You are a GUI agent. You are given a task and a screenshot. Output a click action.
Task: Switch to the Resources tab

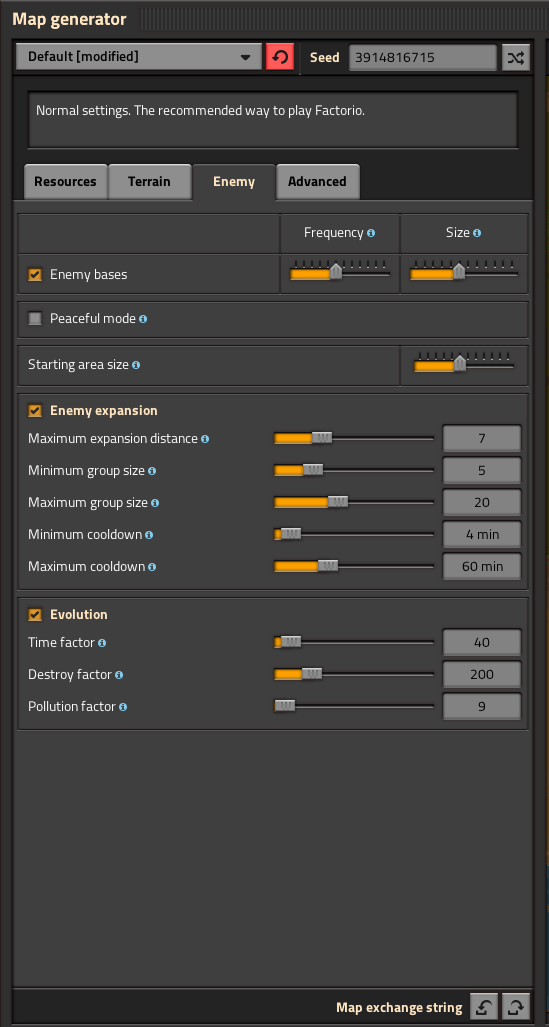[x=66, y=181]
